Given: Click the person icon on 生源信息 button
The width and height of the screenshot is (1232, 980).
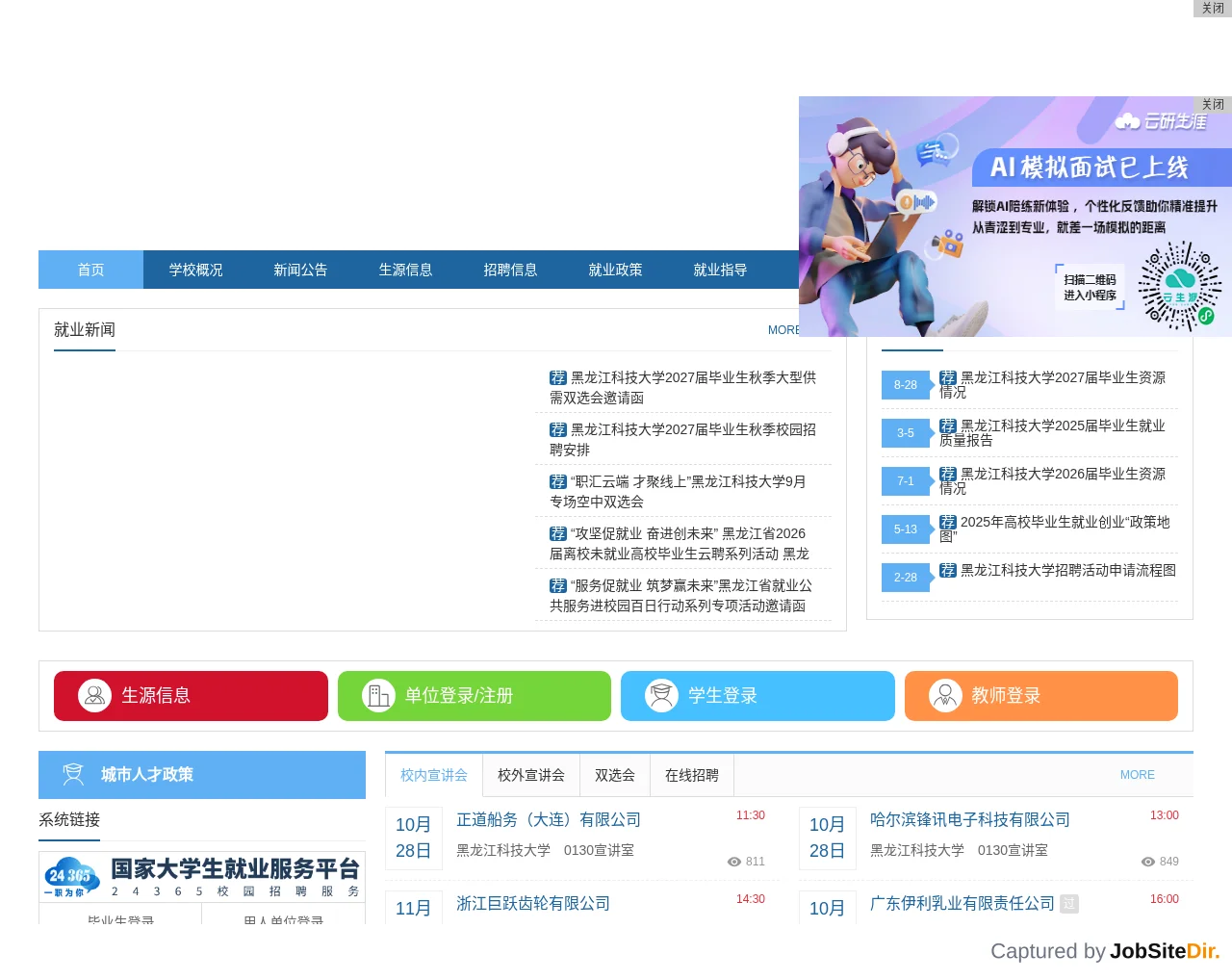Looking at the screenshot, I should coord(94,695).
